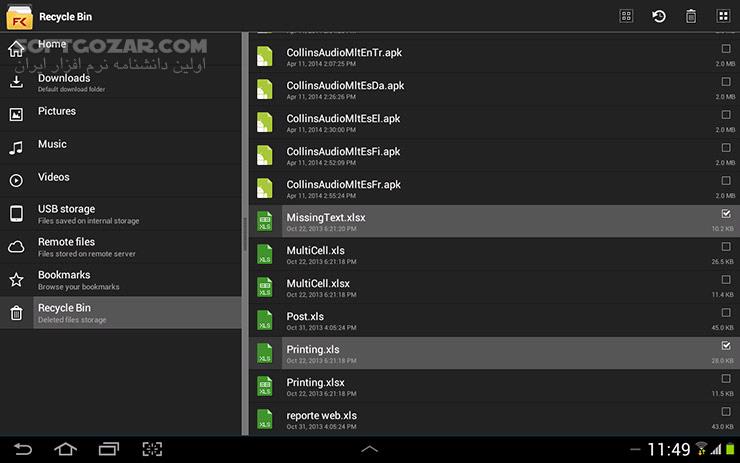The image size is (740, 463).
Task: Uncheck the MissingText.xlsx checkbox
Action: pyautogui.click(x=726, y=214)
